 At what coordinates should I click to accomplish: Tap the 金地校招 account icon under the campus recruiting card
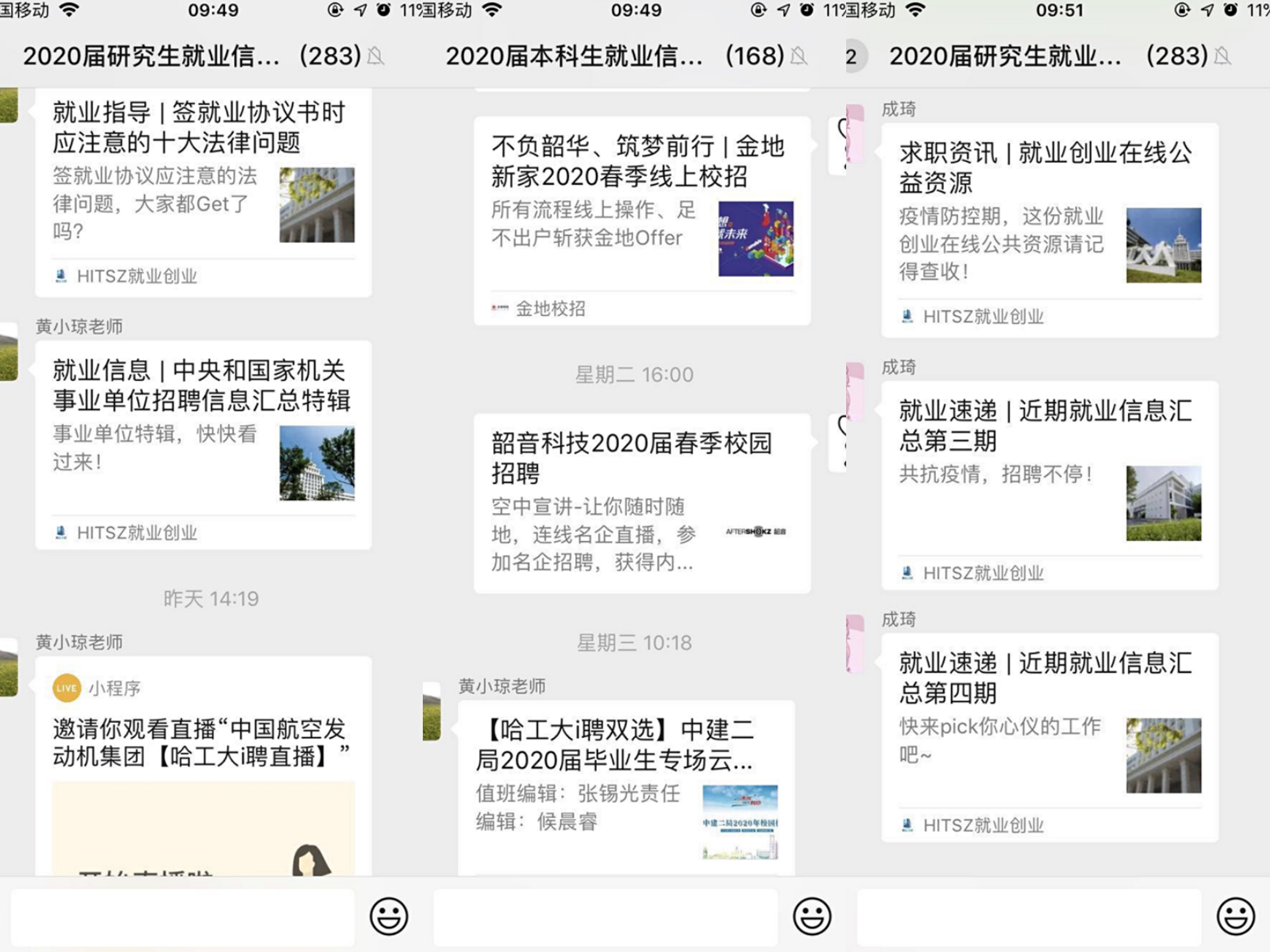pyautogui.click(x=501, y=309)
